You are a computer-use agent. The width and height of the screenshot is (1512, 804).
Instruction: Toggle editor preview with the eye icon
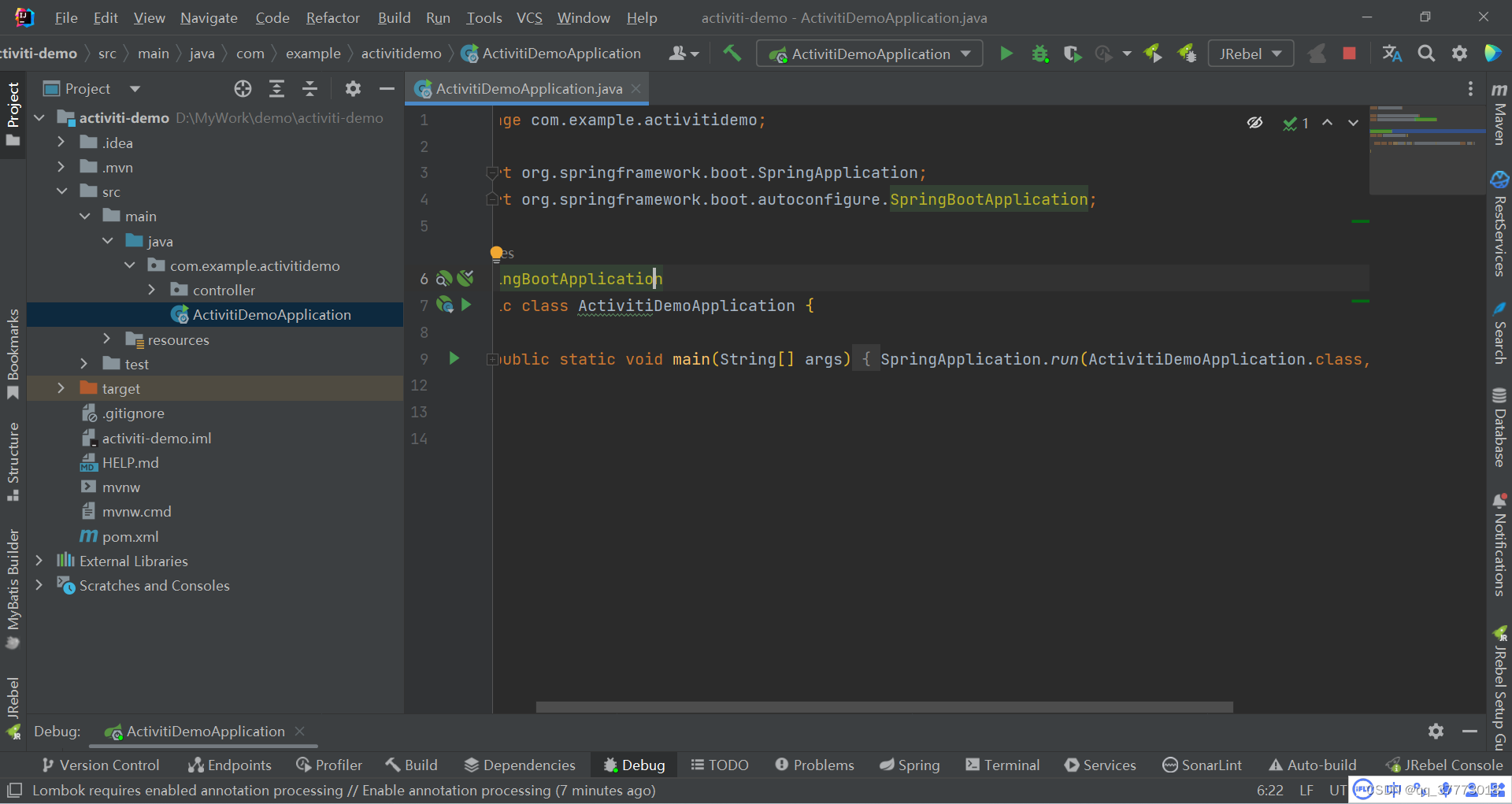pos(1254,122)
